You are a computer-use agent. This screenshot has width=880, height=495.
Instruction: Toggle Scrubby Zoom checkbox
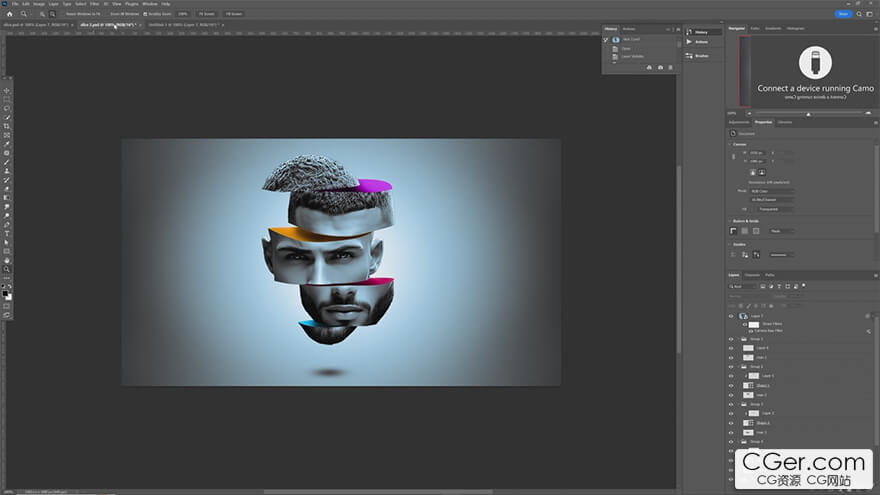click(146, 14)
